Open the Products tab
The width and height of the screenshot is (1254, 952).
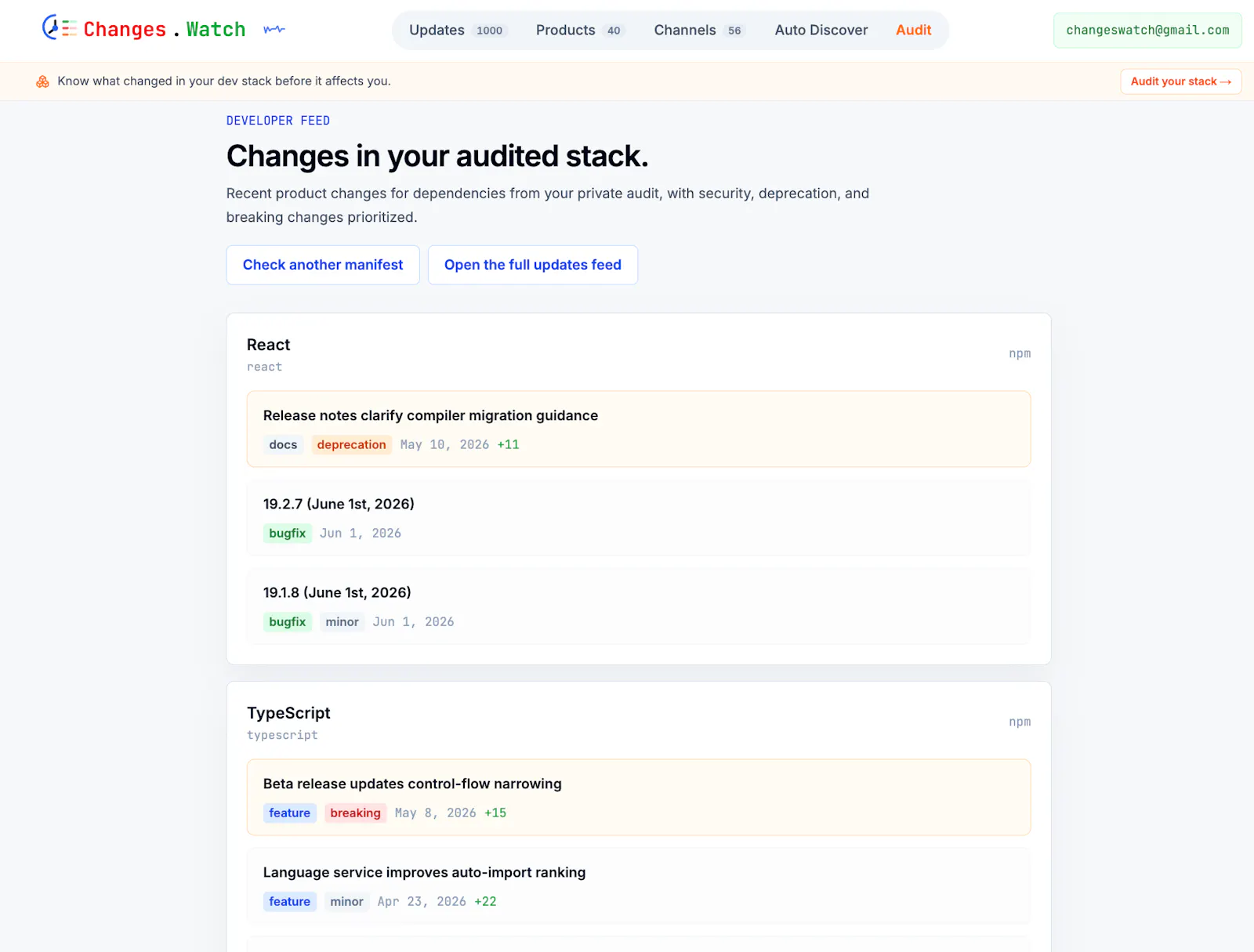[x=579, y=30]
